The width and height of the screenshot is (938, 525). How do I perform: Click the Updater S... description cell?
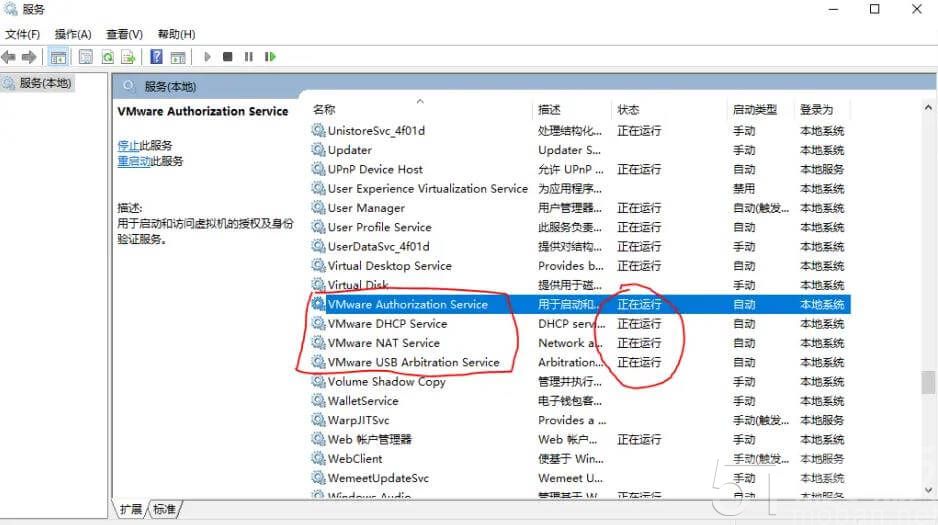(x=570, y=150)
